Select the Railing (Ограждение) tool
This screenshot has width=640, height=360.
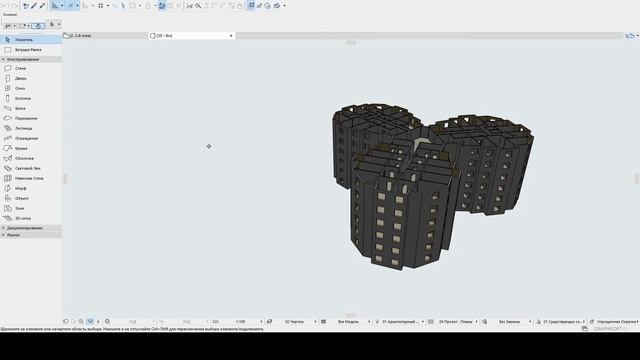coord(31,138)
